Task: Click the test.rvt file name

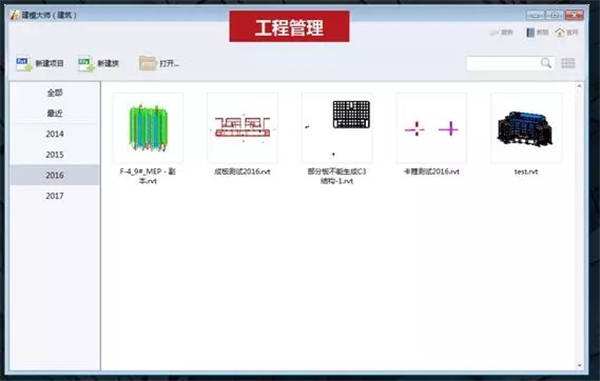Action: 526,172
